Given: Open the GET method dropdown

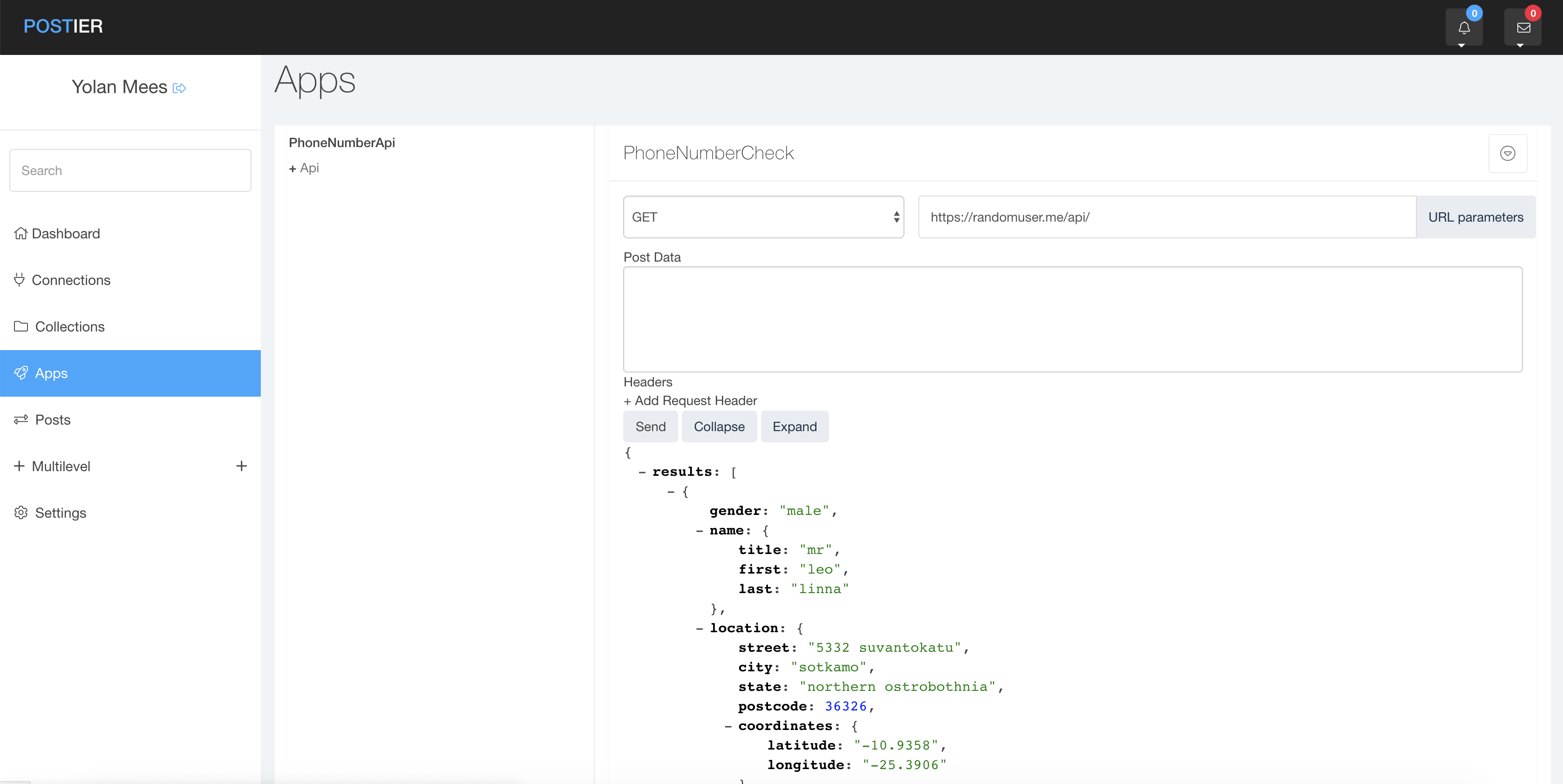Looking at the screenshot, I should [x=763, y=217].
